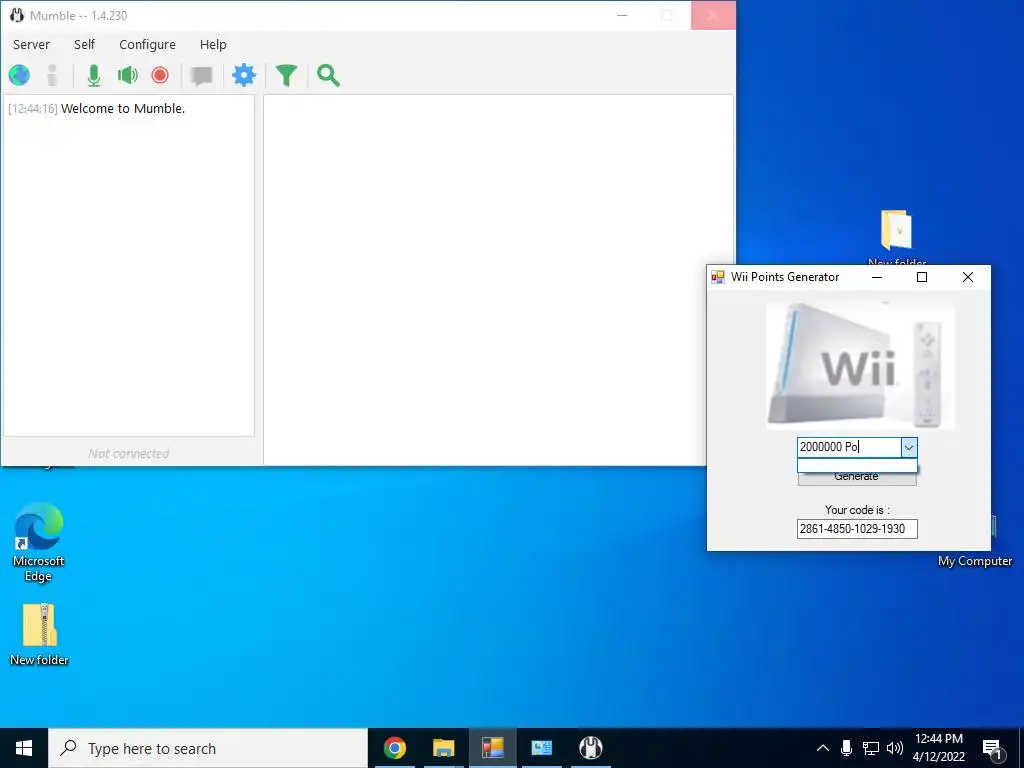This screenshot has width=1024, height=768.
Task: Select the Microsoft Edge desktop shortcut
Action: [x=39, y=543]
